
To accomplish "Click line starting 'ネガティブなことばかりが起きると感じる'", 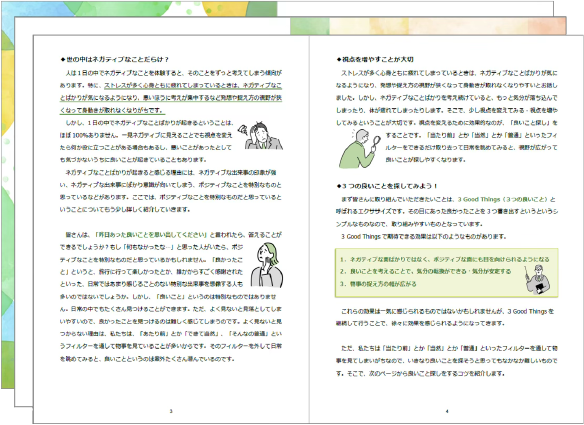I will pyautogui.click(x=171, y=172).
